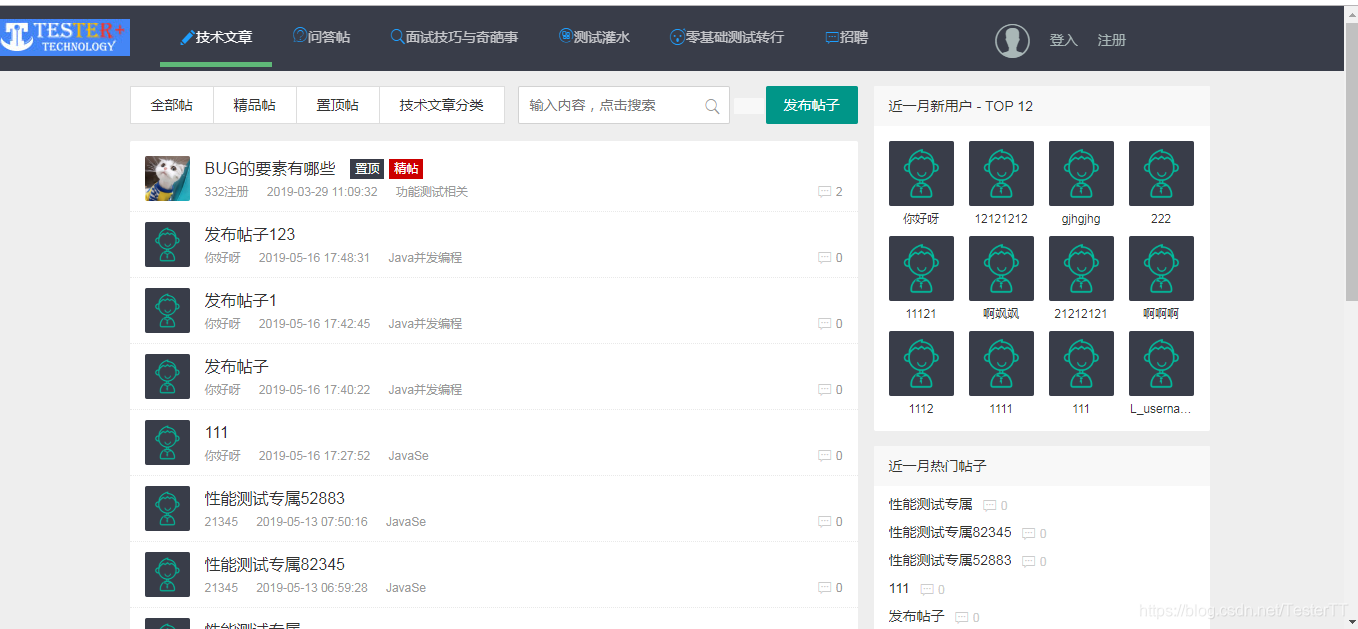Click the TESTER+ TECHNOLOGY logo
1358x629 pixels.
(65, 36)
